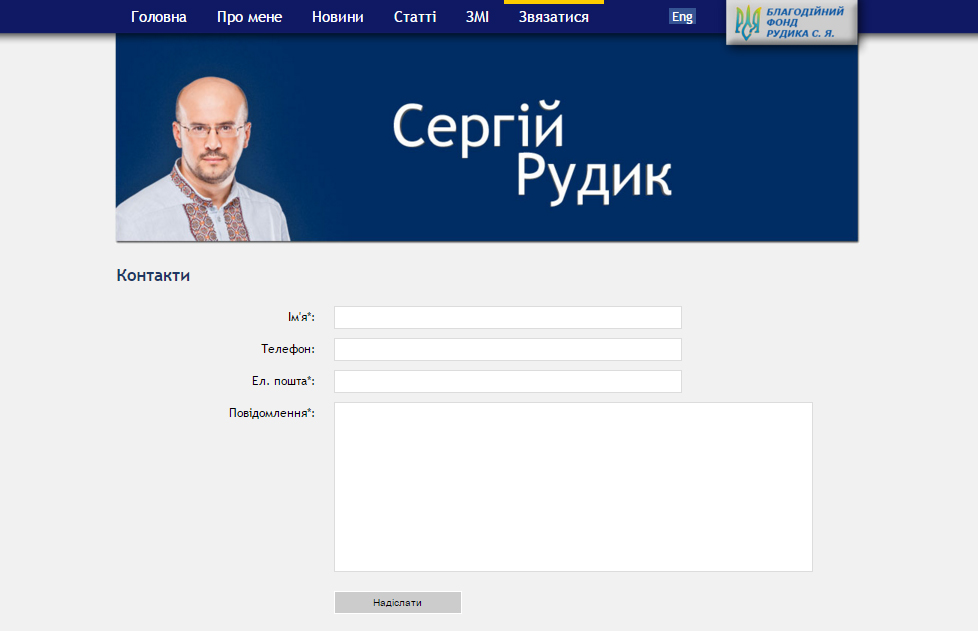This screenshot has height=631, width=978.
Task: Click the Повідомлення field label
Action: [271, 413]
